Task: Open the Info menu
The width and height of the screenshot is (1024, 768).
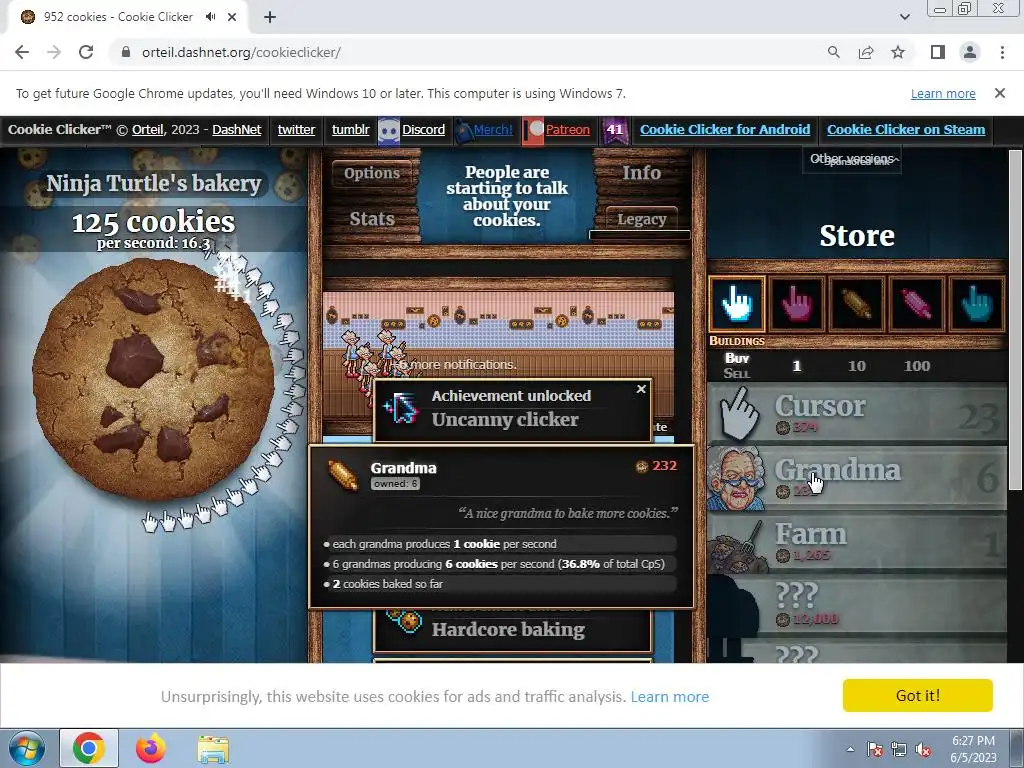Action: pos(641,172)
